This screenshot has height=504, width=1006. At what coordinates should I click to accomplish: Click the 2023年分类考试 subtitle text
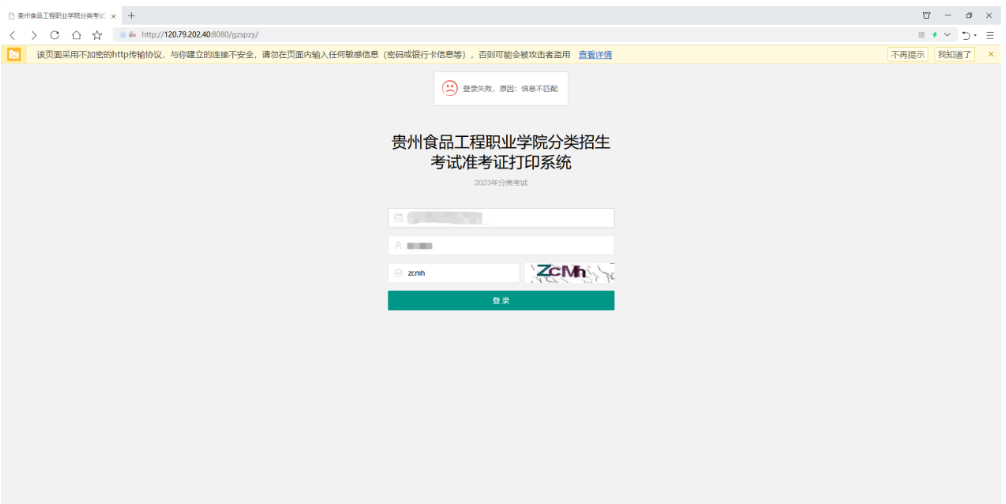click(501, 183)
